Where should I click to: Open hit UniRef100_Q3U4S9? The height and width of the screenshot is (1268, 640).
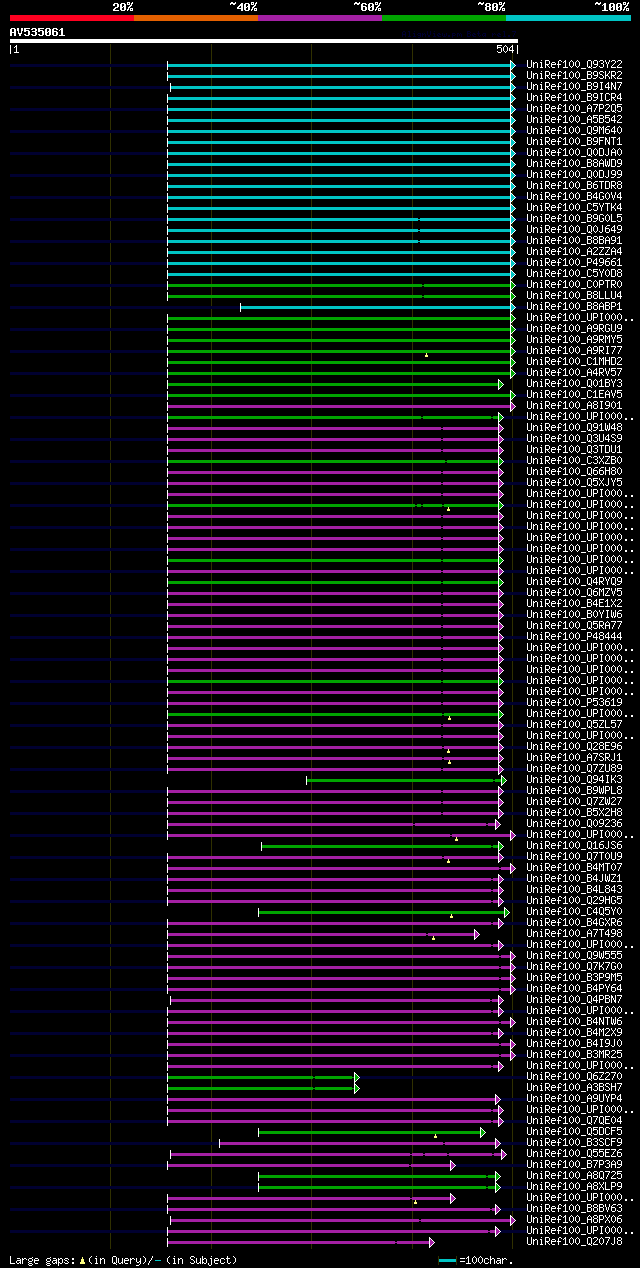[x=574, y=438]
